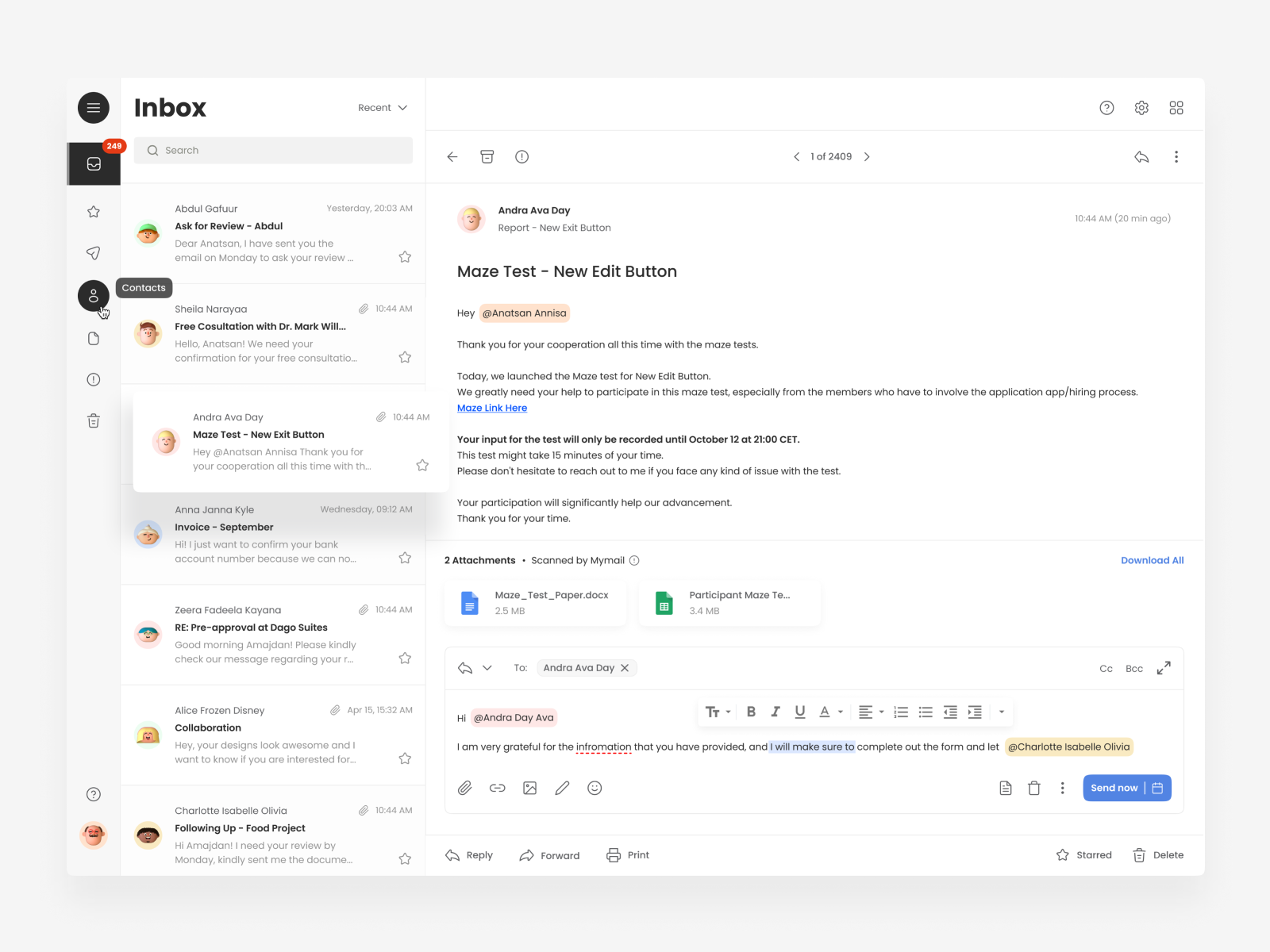Click the Search input field
Screen dimensions: 1270x952
[x=272, y=150]
